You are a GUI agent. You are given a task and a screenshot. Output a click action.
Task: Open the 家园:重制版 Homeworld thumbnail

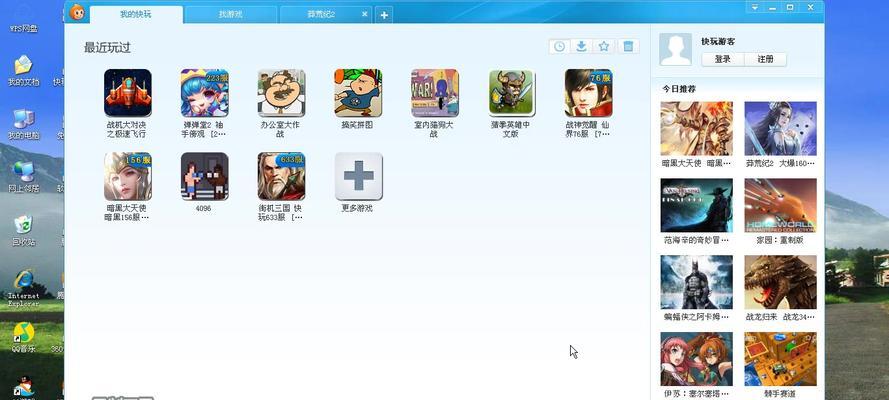pyautogui.click(x=780, y=205)
